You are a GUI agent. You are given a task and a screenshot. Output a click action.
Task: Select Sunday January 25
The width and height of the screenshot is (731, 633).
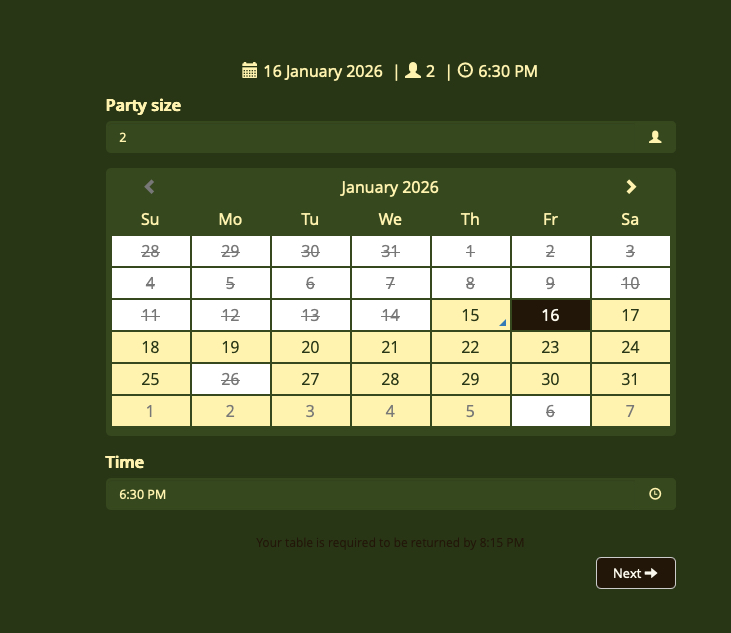pos(150,379)
